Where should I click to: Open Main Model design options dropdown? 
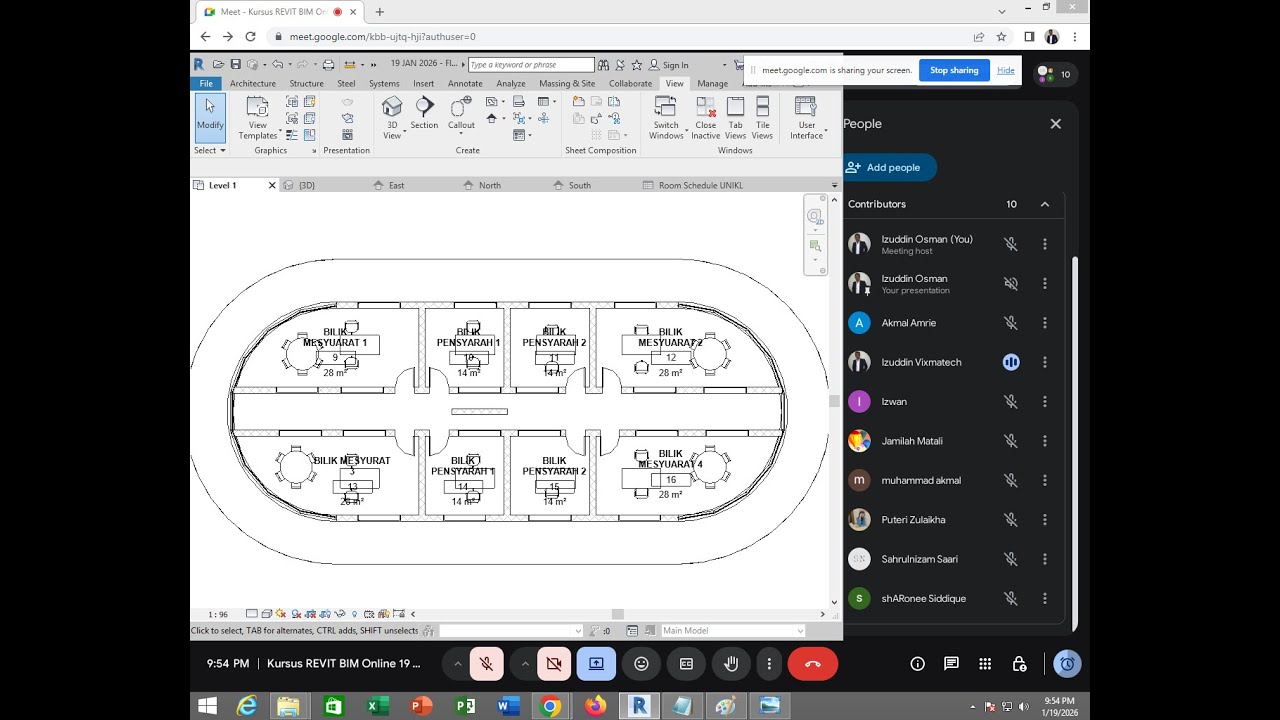point(733,631)
